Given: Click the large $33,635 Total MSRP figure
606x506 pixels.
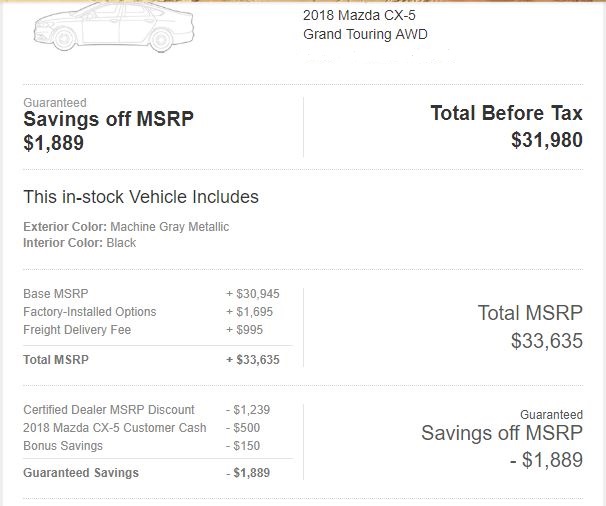Looking at the screenshot, I should click(x=546, y=341).
